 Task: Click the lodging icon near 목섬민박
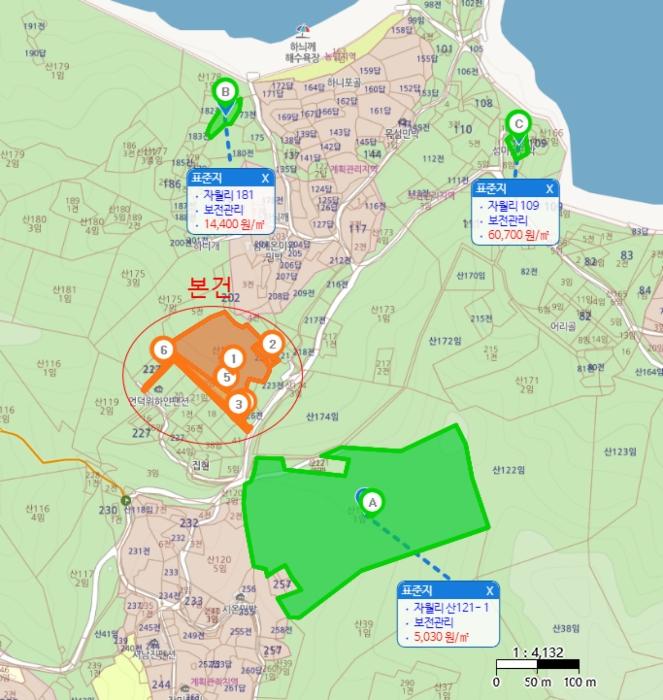(403, 122)
